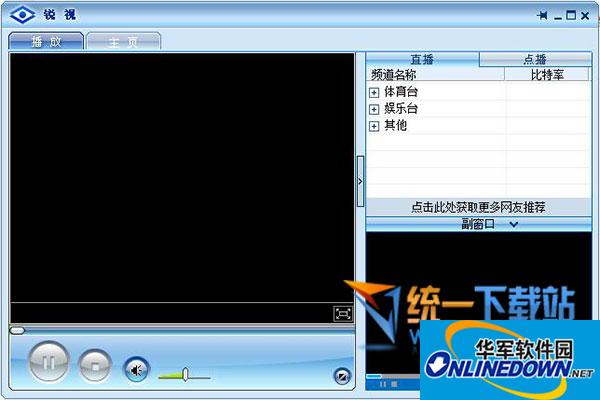The image size is (600, 400).
Task: Switch to the 播放 tab
Action: coord(46,41)
